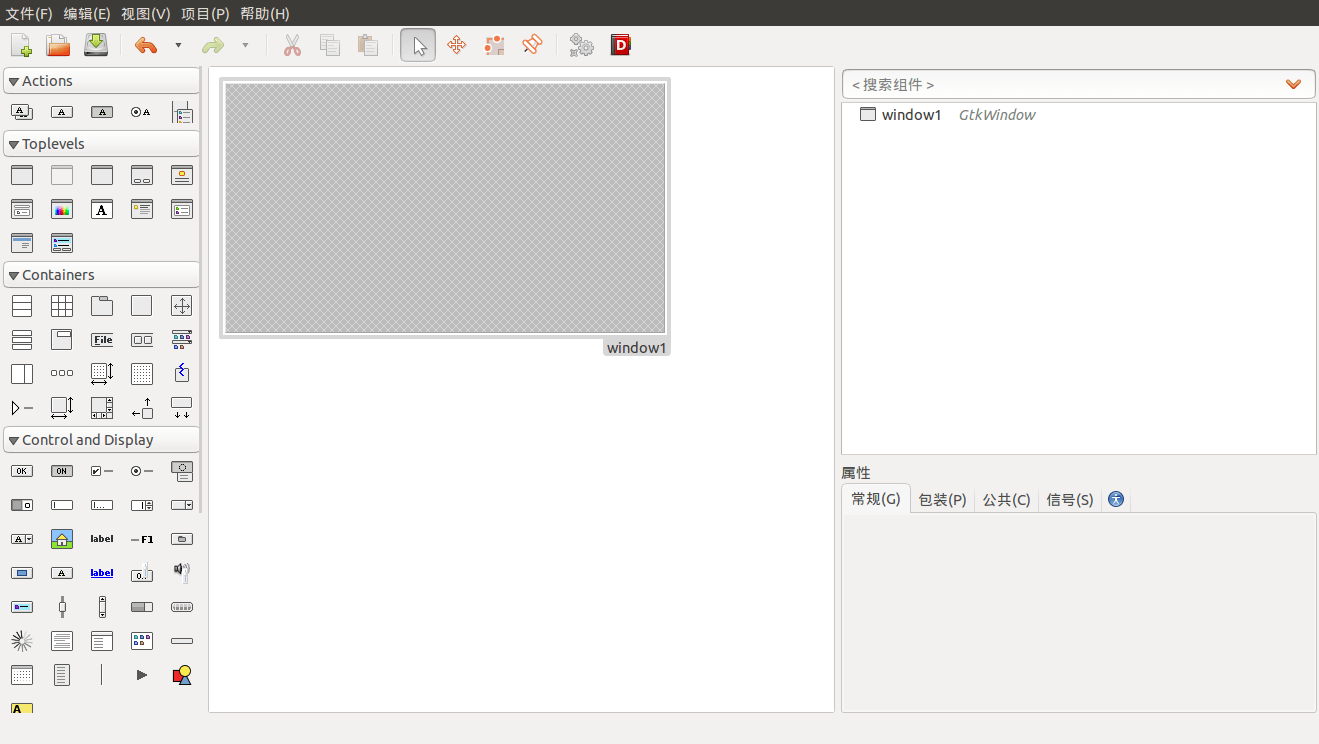
Task: Open Glade preferences via gears toolbar icon
Action: [x=581, y=45]
